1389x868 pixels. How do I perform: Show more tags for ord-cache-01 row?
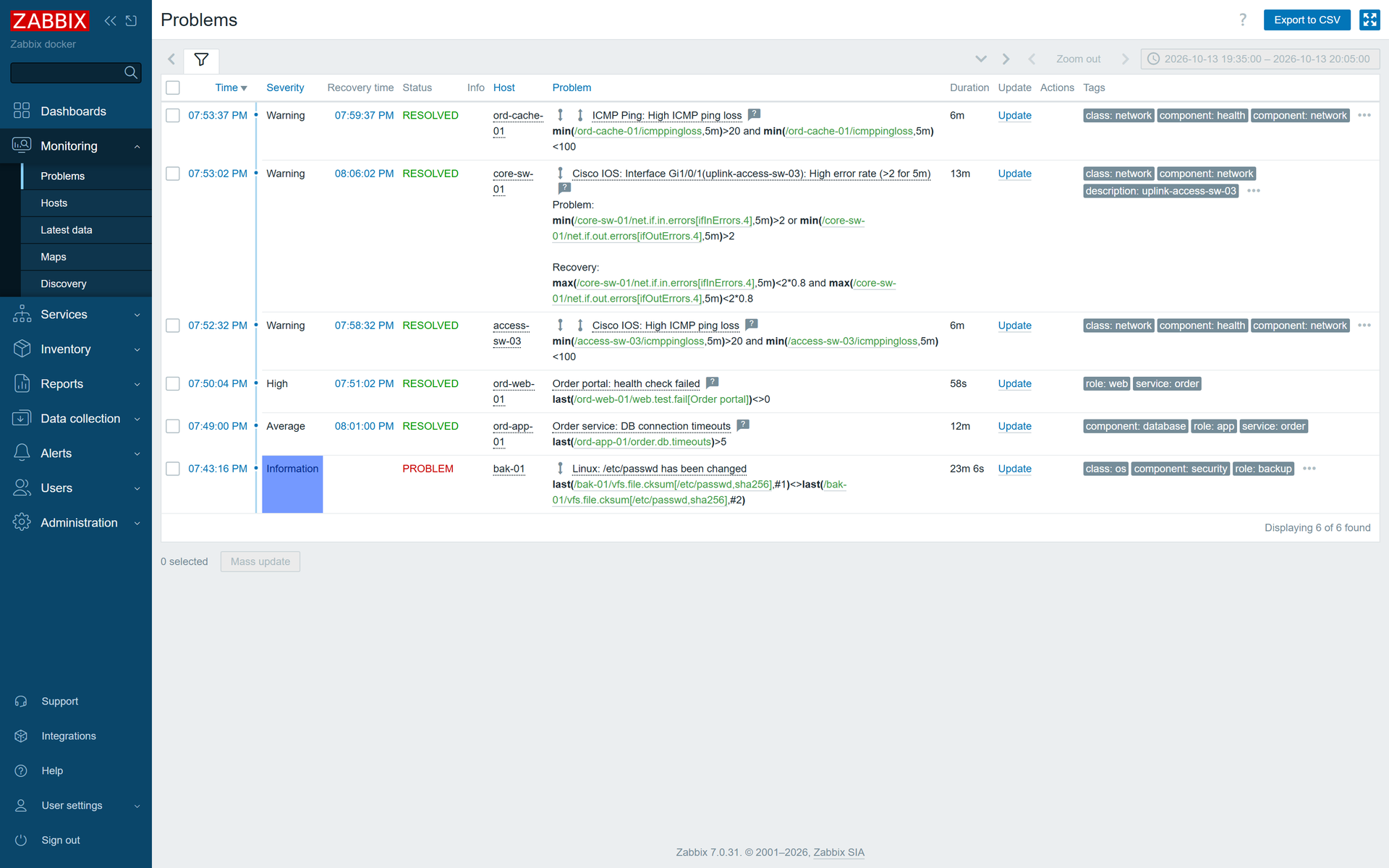tap(1364, 115)
